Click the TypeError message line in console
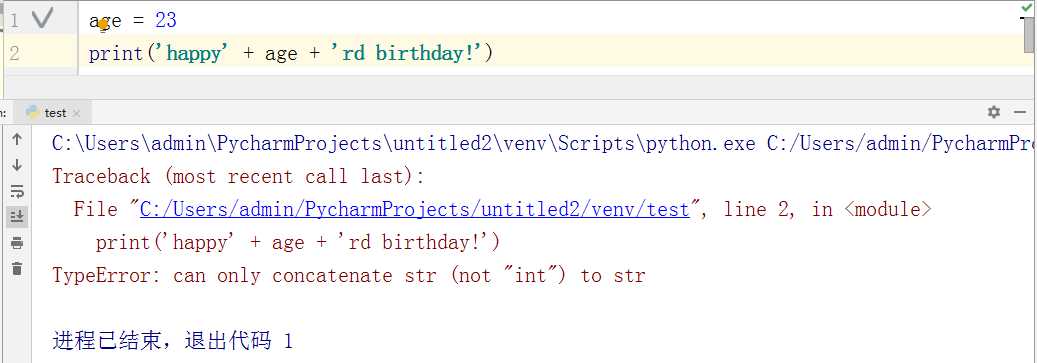This screenshot has height=363, width=1037. pyautogui.click(x=349, y=275)
